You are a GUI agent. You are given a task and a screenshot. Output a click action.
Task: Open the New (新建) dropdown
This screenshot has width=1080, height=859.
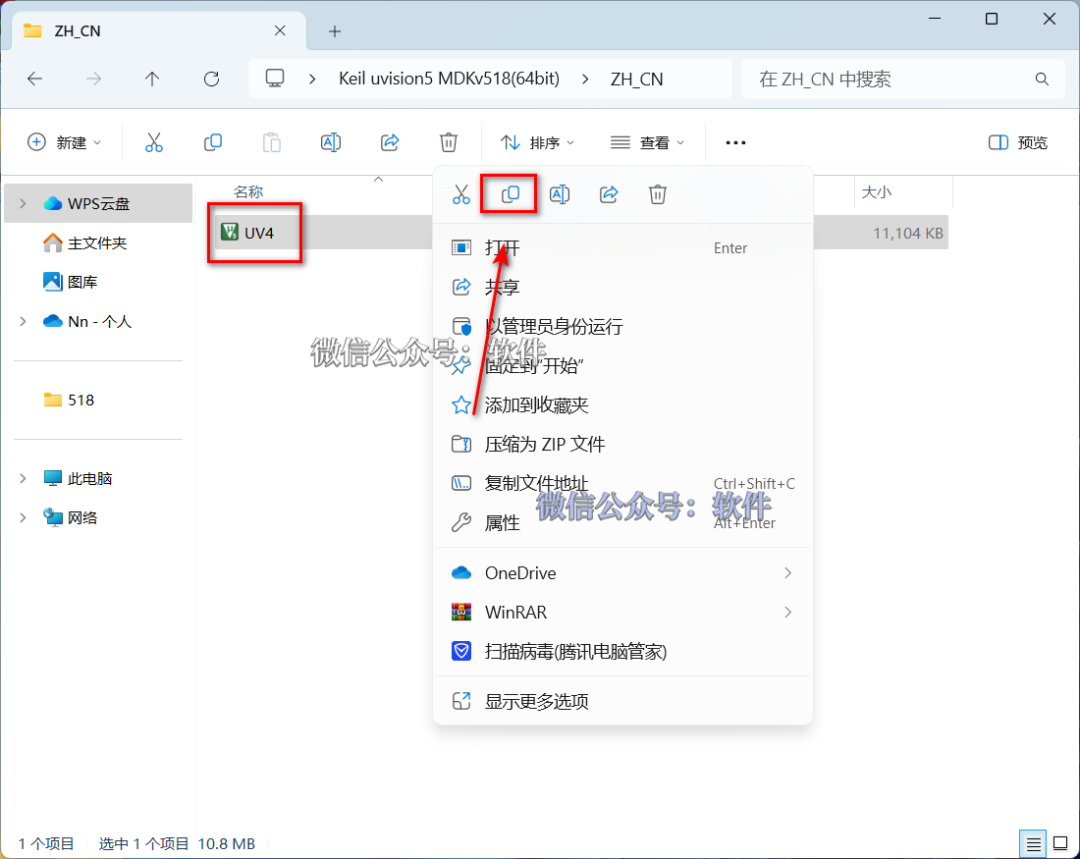(x=64, y=143)
